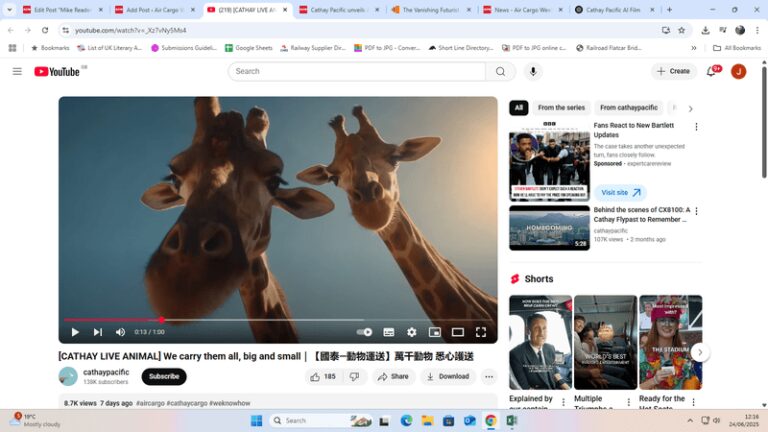Toggle autoplay switch in player controls
This screenshot has height=432, width=768.
click(x=365, y=332)
